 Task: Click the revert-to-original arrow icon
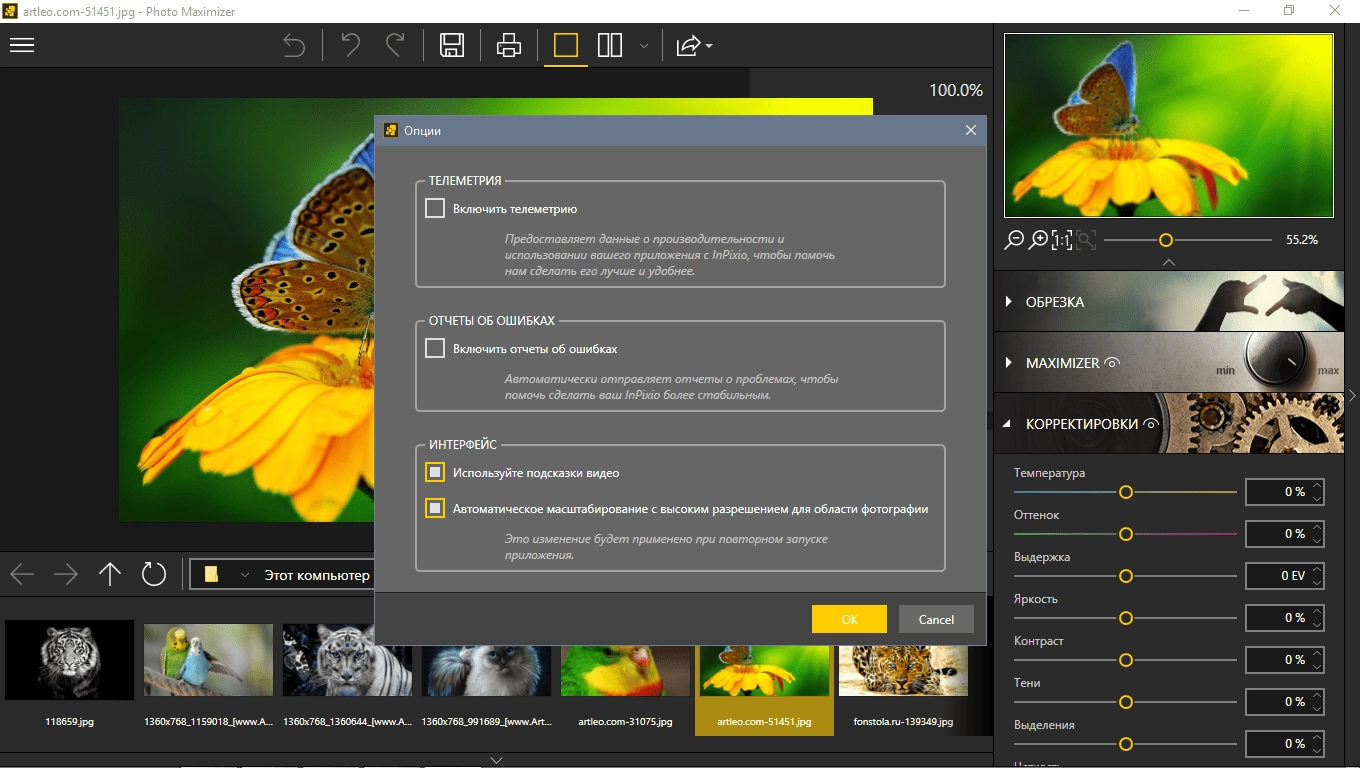pyautogui.click(x=294, y=45)
